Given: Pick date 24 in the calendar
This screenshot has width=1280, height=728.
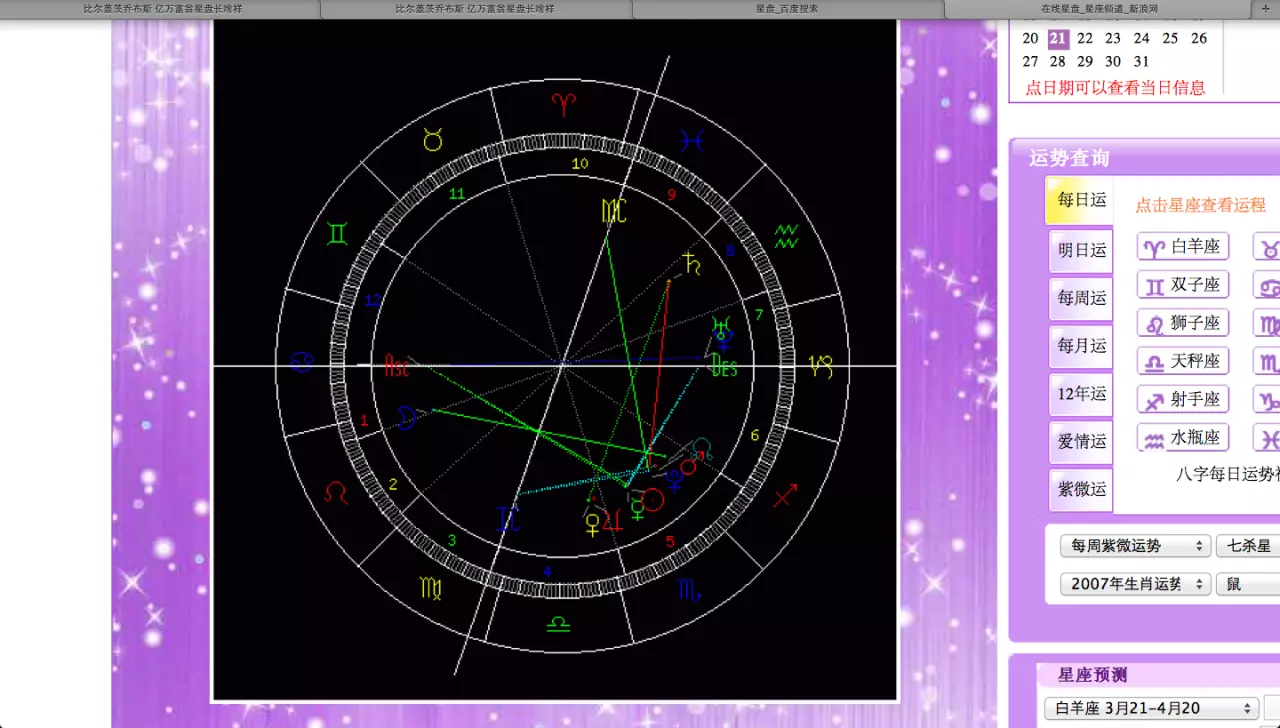Looking at the screenshot, I should point(1142,38).
